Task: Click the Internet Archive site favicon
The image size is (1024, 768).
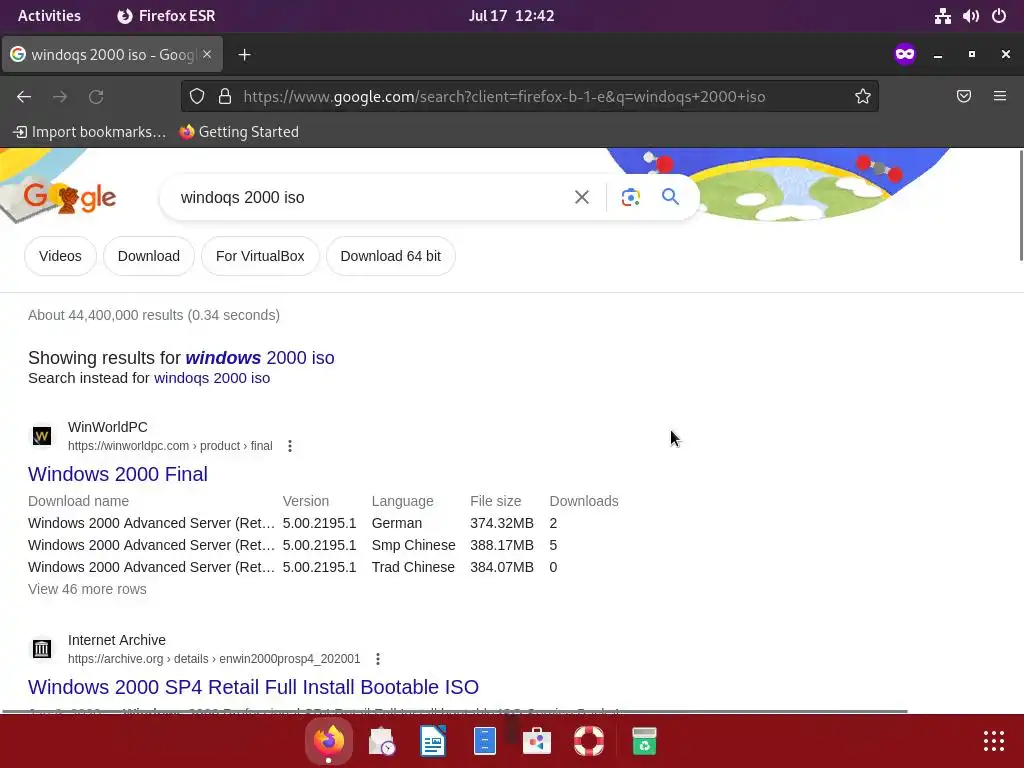Action: coord(42,648)
